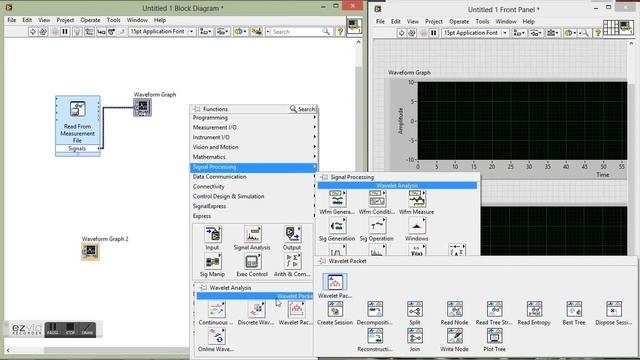Screen dimensions: 640x360
Task: Toggle highlight execution light bulb
Action: pyautogui.click(x=77, y=31)
